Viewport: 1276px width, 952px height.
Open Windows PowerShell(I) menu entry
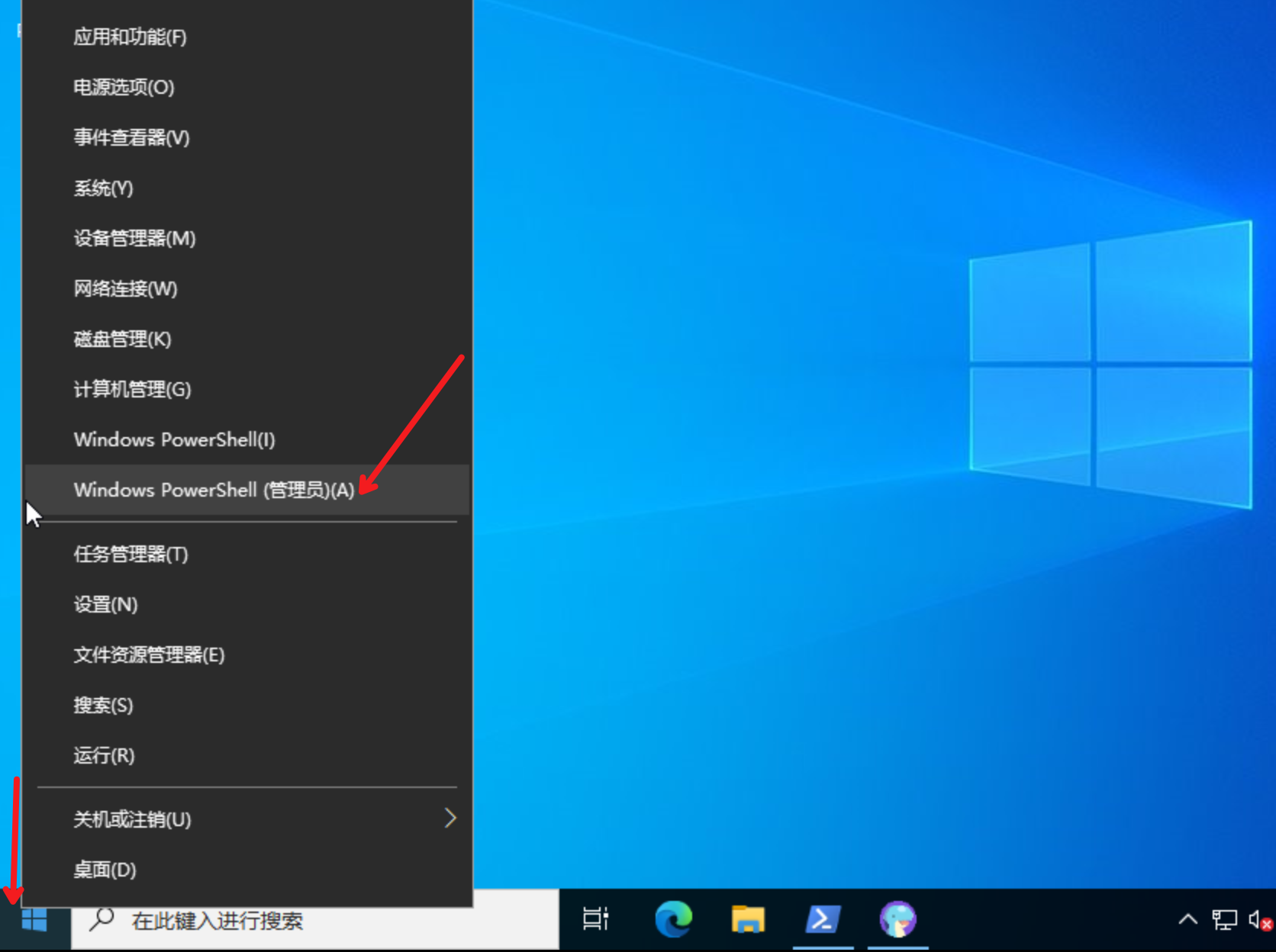(174, 439)
